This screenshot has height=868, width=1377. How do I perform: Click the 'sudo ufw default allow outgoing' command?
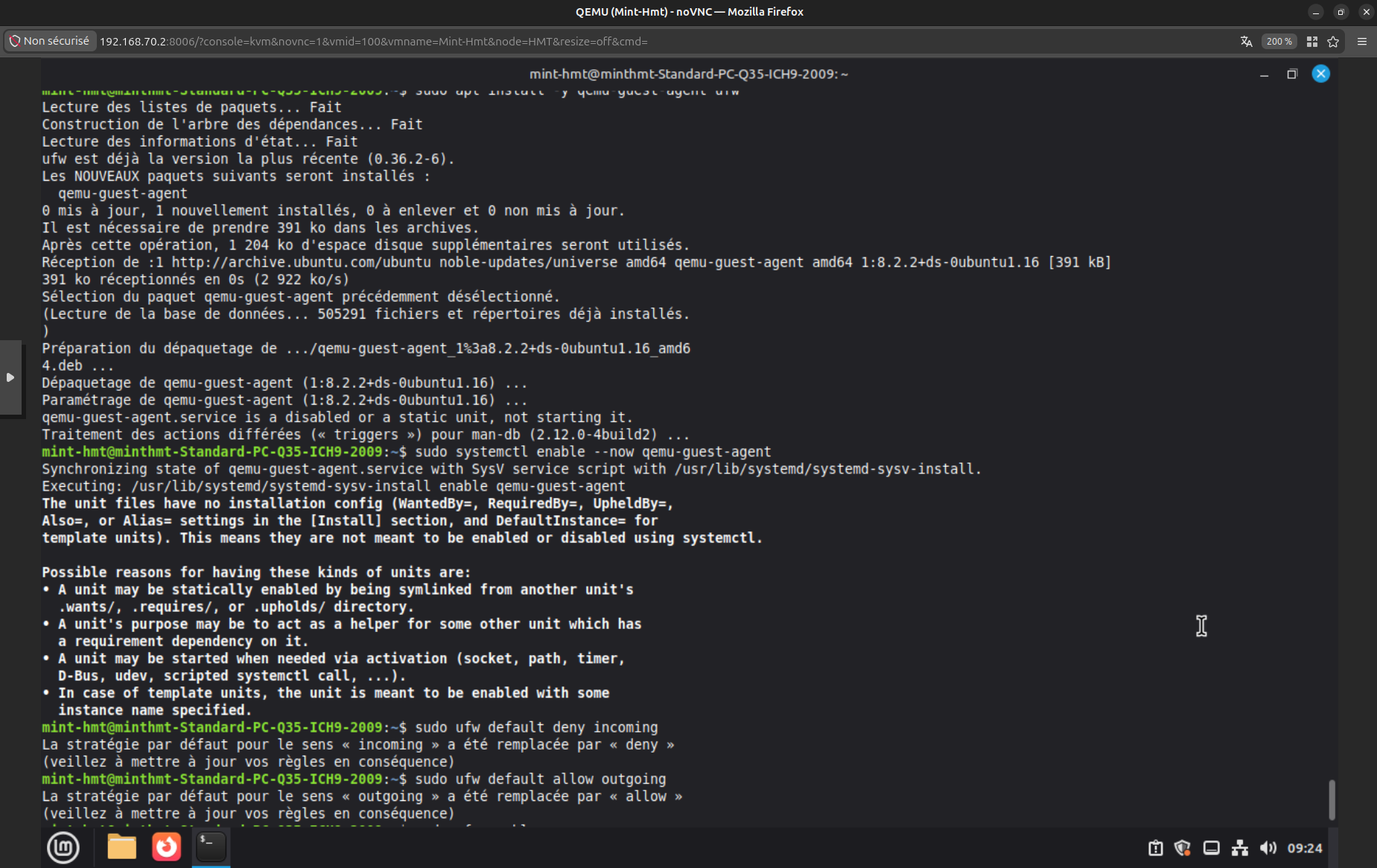click(540, 779)
